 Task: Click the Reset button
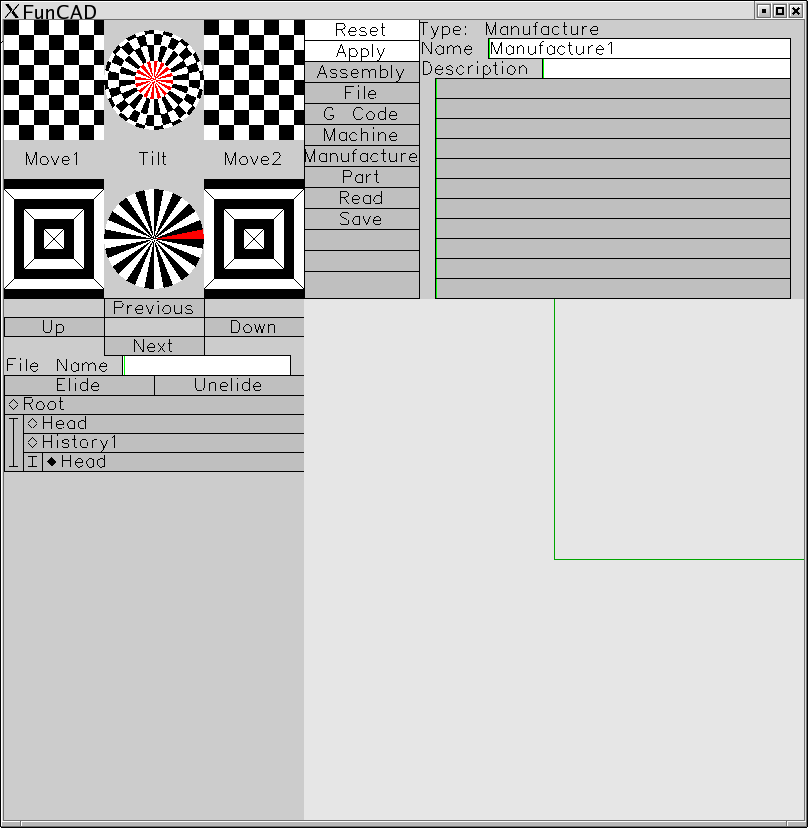(x=362, y=30)
